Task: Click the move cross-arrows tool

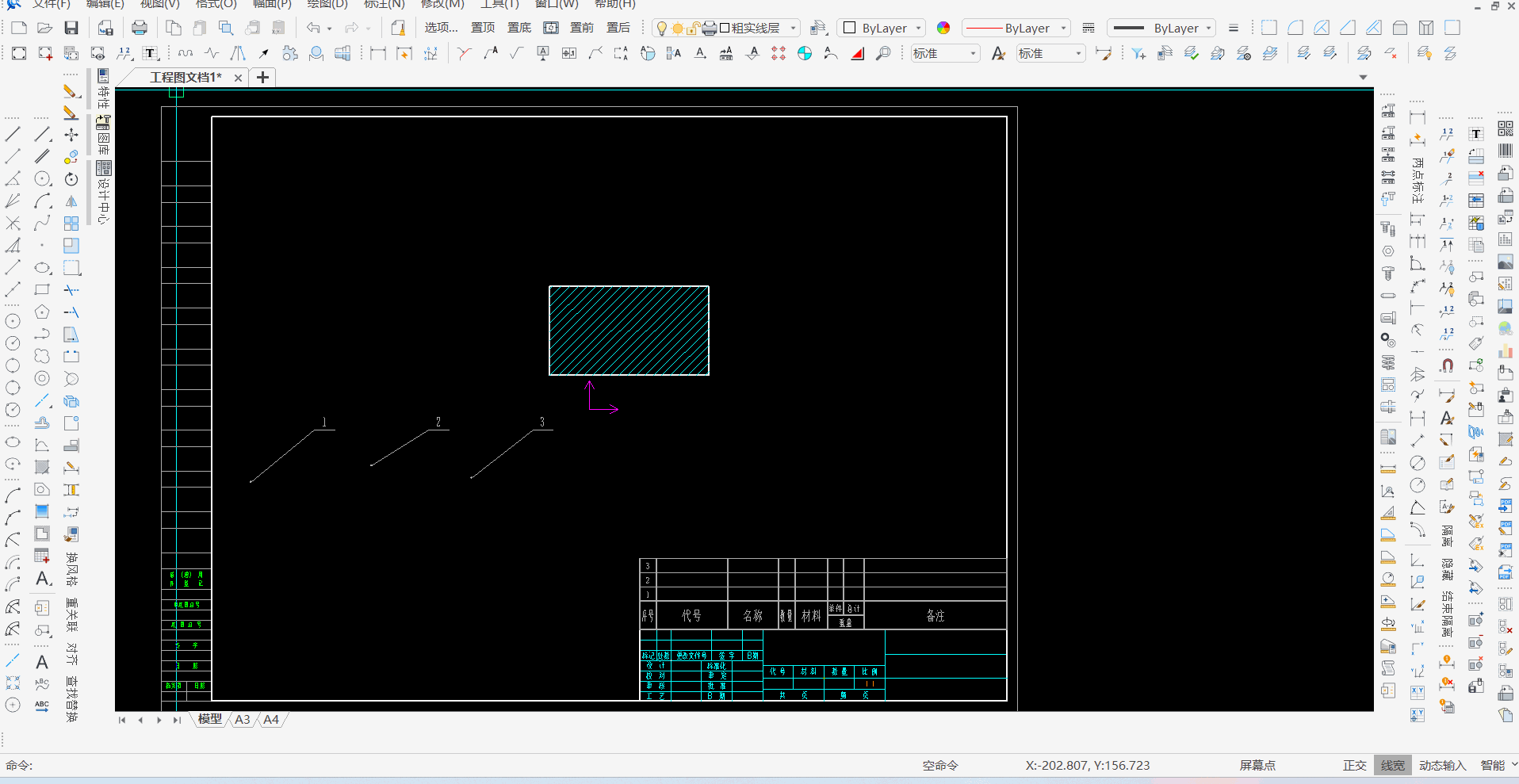Action: coord(71,135)
